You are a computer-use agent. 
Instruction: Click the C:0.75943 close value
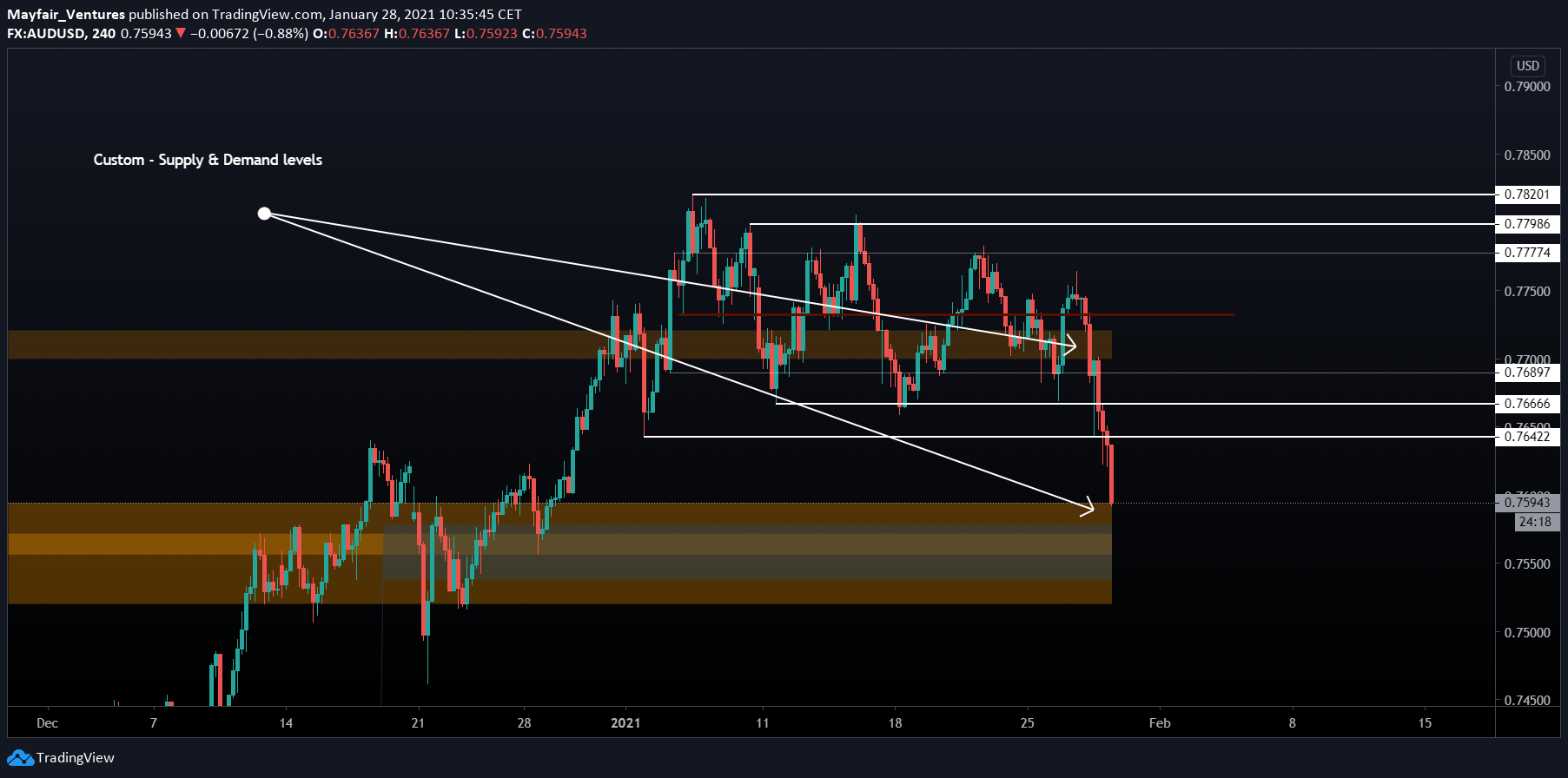pyautogui.click(x=554, y=34)
